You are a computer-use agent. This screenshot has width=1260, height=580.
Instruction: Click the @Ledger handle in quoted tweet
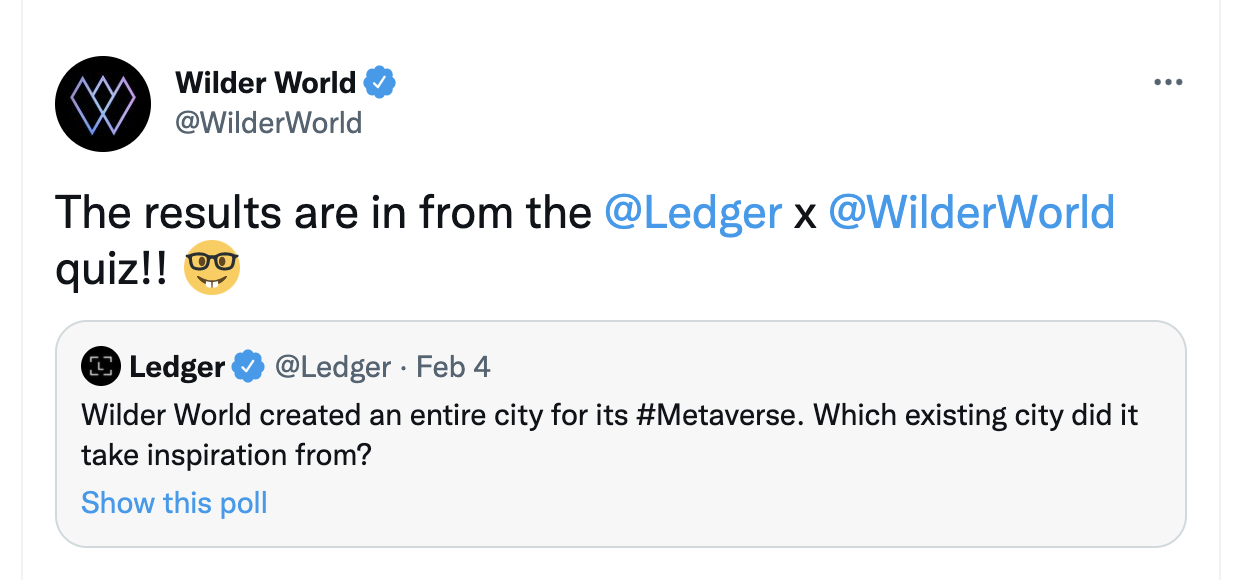pyautogui.click(x=332, y=367)
